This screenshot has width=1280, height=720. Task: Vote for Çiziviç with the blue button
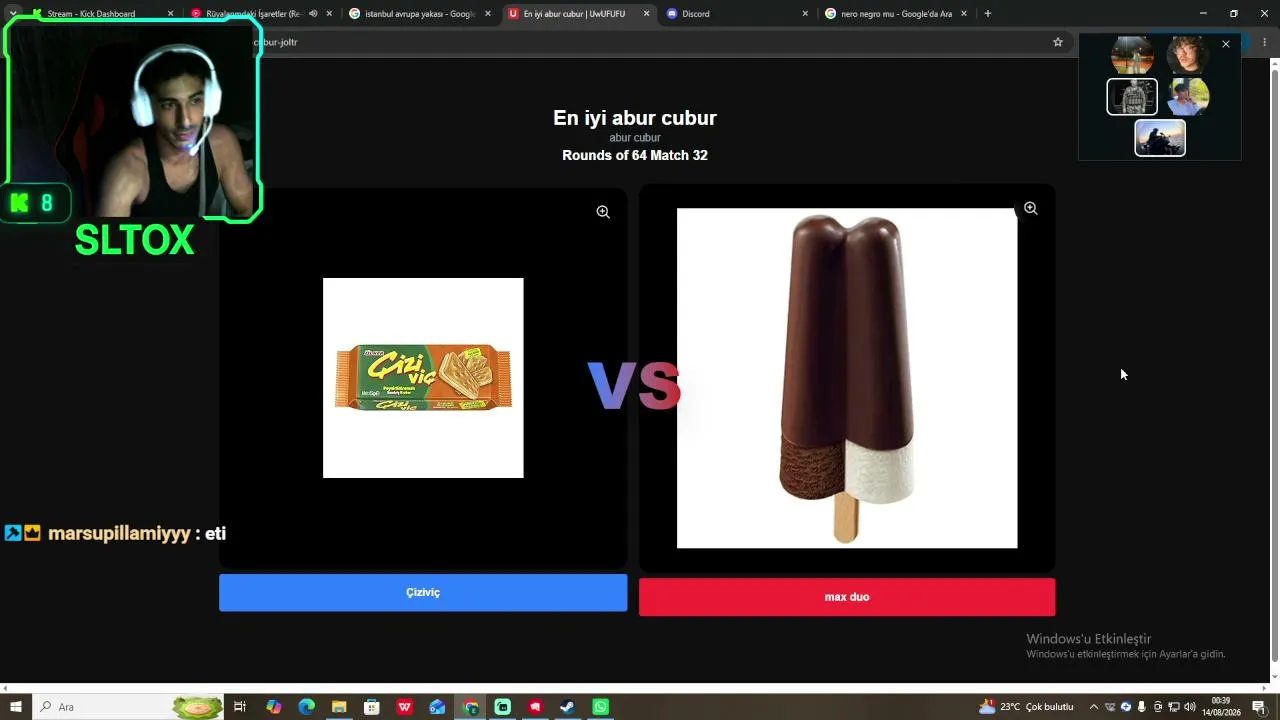423,592
